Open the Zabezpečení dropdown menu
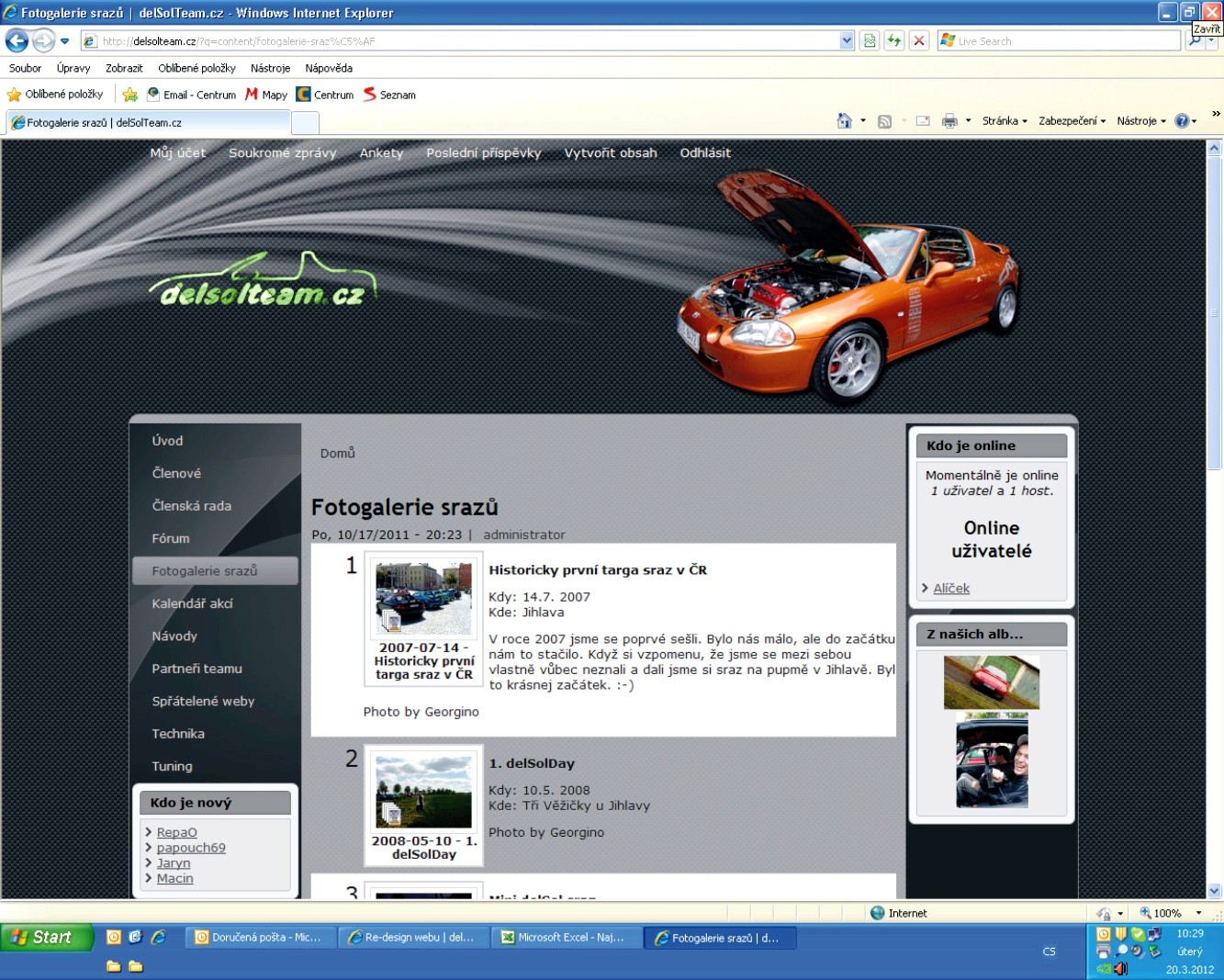Image resolution: width=1224 pixels, height=980 pixels. click(1072, 121)
